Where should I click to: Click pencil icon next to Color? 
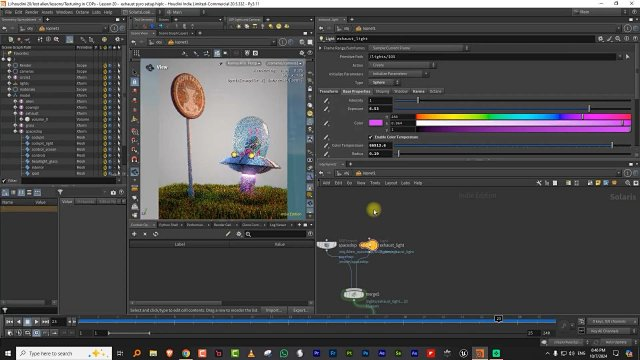(326, 123)
